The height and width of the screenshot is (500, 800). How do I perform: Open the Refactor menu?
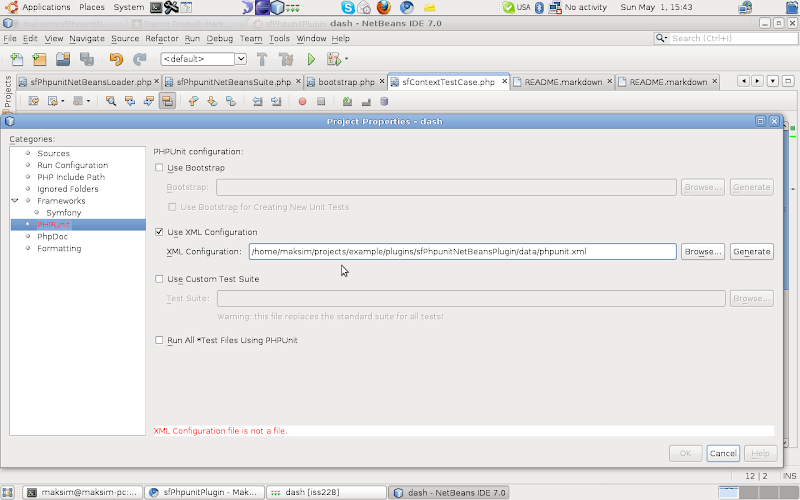[x=162, y=38]
